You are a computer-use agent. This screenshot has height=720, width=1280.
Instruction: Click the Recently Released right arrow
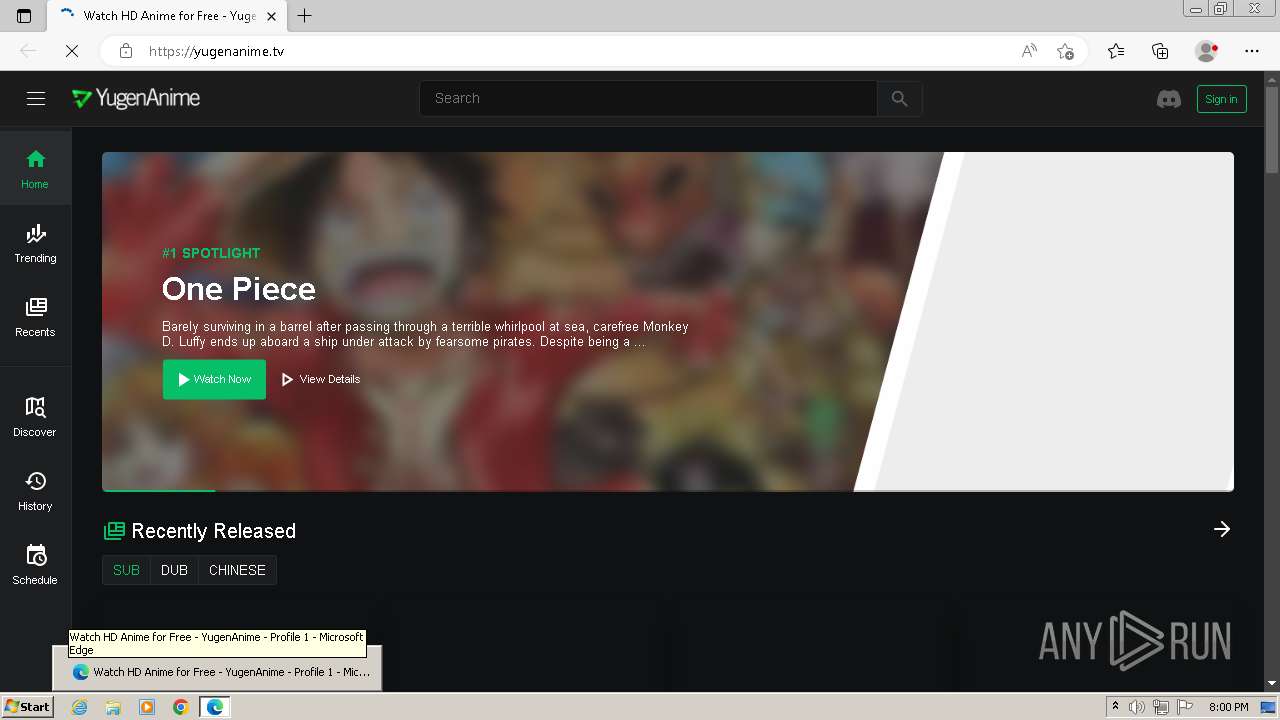click(x=1222, y=529)
